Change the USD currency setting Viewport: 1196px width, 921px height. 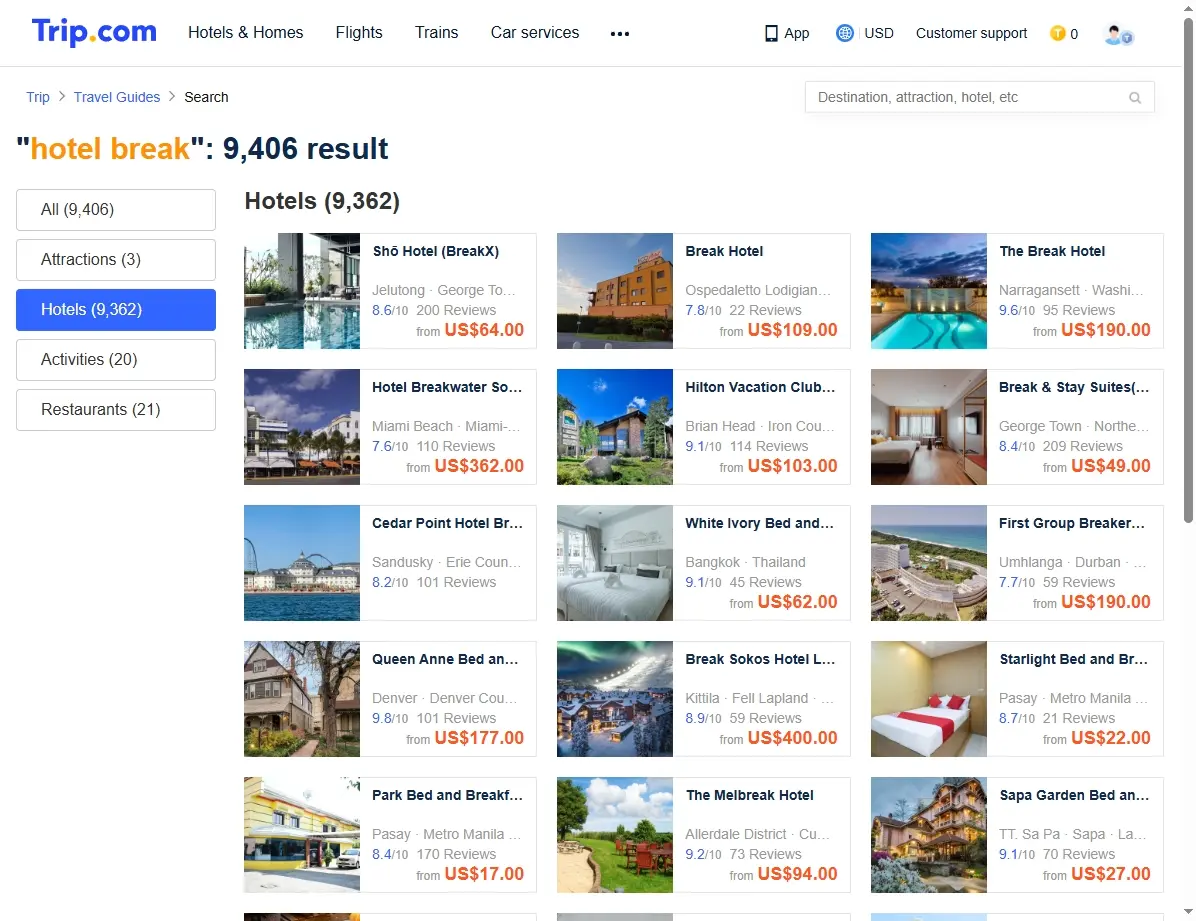879,34
